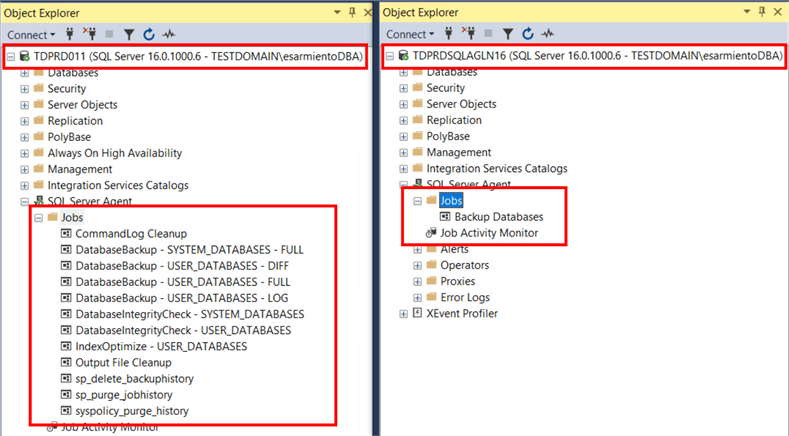The image size is (789, 436).
Task: Expand Error Logs folder in right panel
Action: (x=417, y=298)
